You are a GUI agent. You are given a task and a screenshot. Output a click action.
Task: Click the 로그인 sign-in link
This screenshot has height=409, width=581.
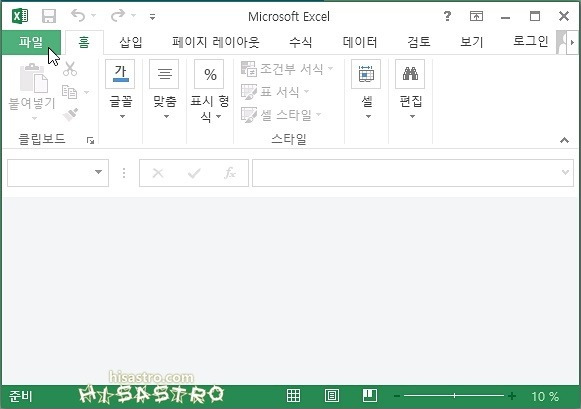[531, 41]
